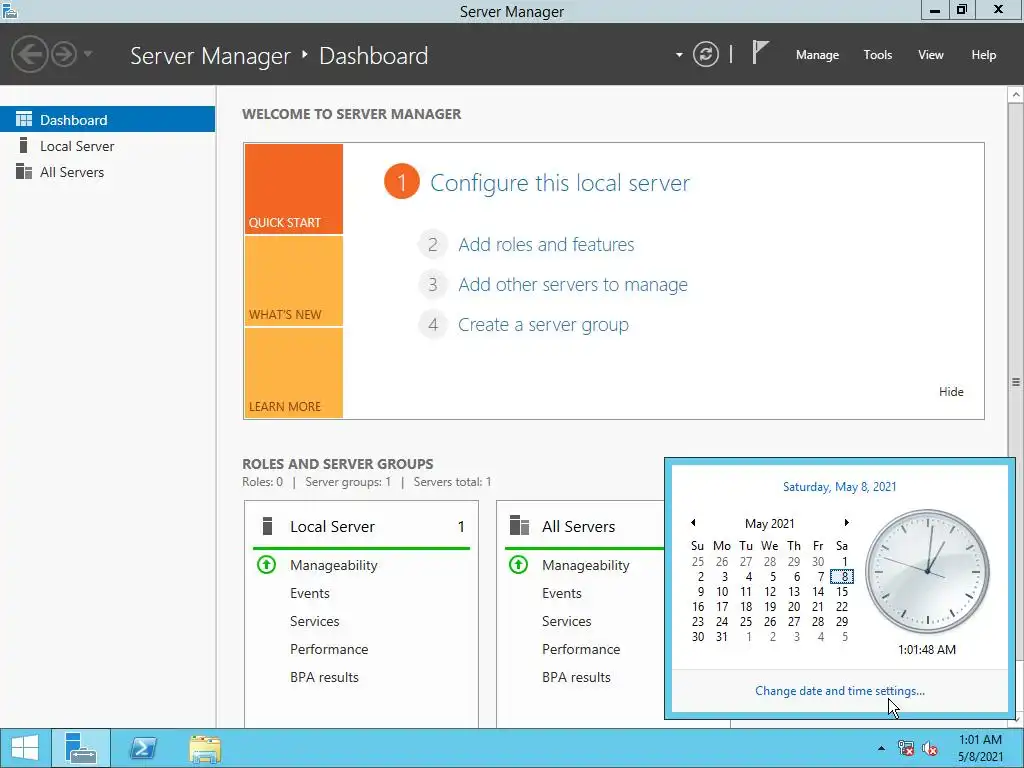Viewport: 1024px width, 768px height.
Task: Click the forward navigation arrow
Action: click(x=64, y=54)
